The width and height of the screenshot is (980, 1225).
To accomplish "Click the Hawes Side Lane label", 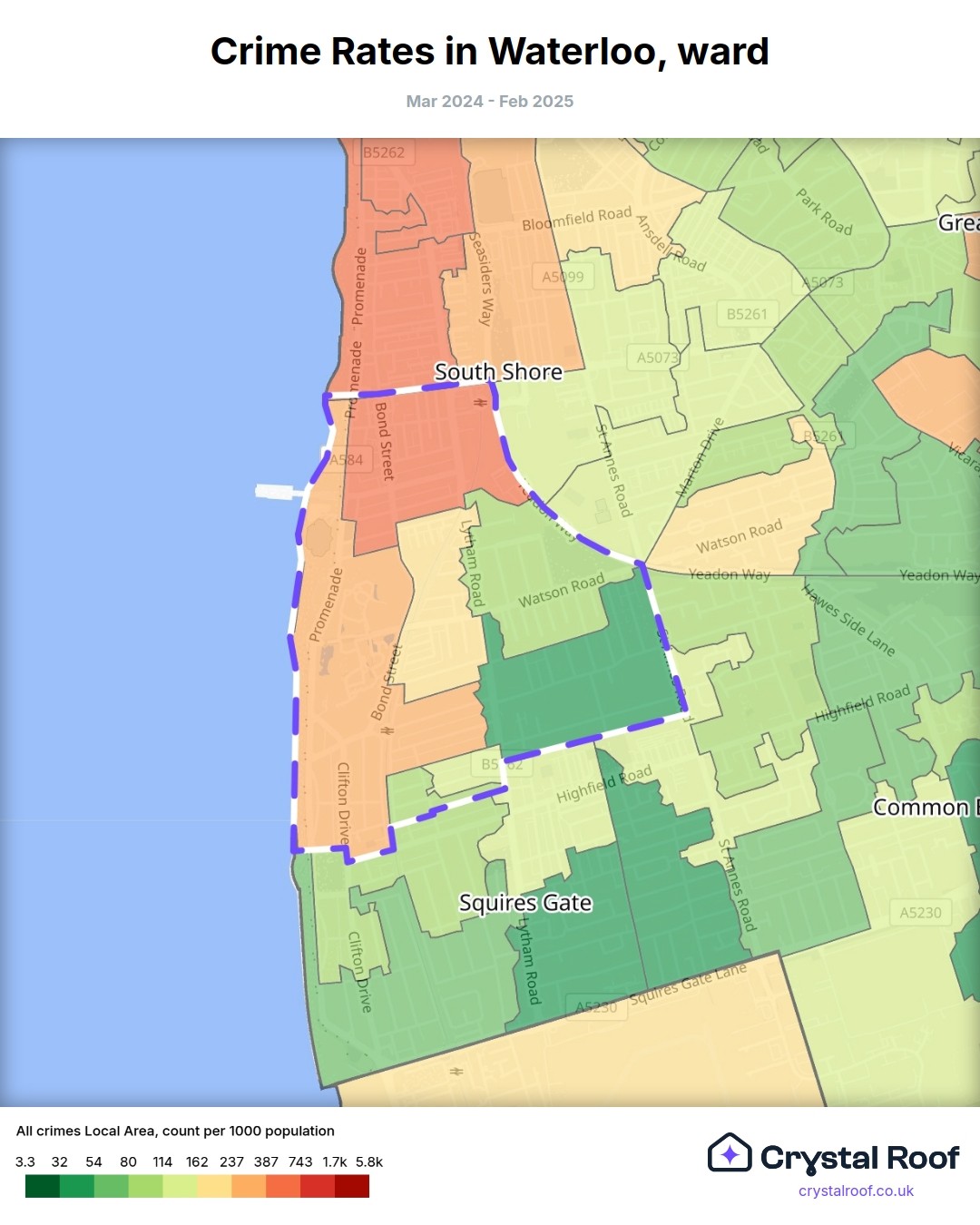I will (x=848, y=621).
